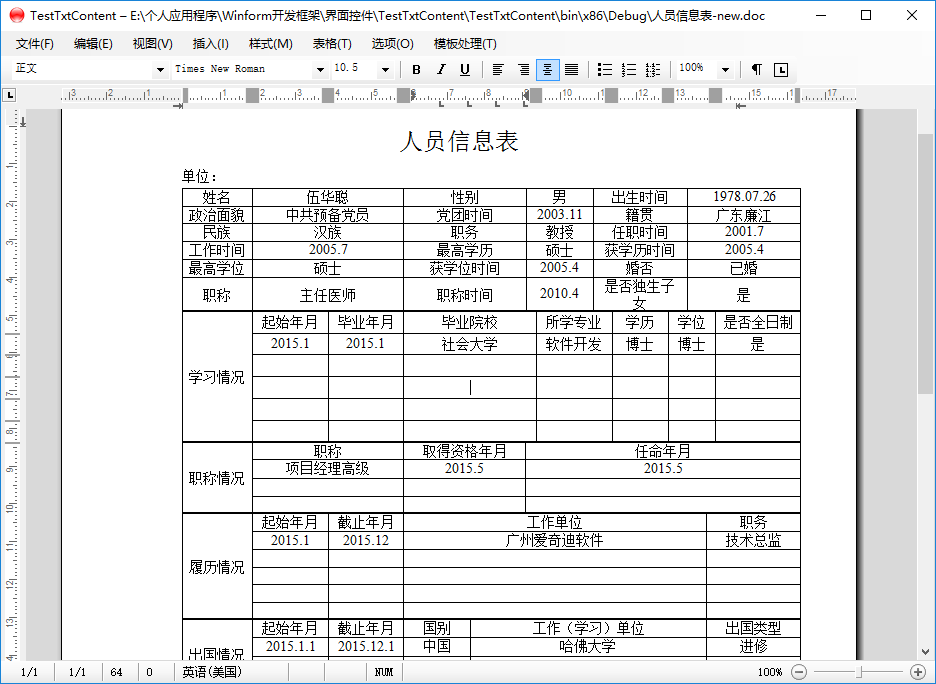Toggle the highlighted center alignment button
Image resolution: width=936 pixels, height=684 pixels.
(x=547, y=70)
